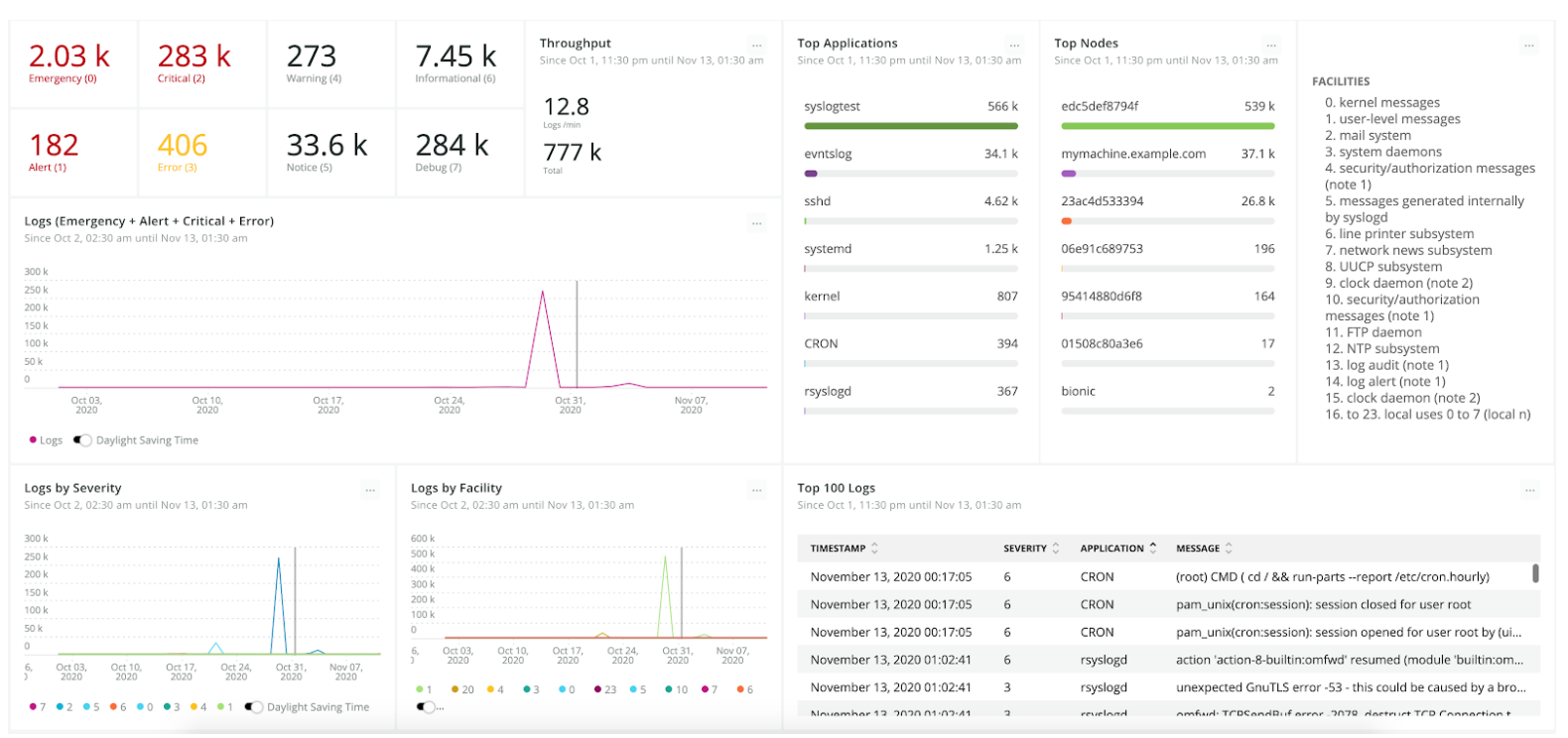This screenshot has height=738, width=1568.
Task: Click the 12.8 Logs/min throughput value
Action: (567, 107)
